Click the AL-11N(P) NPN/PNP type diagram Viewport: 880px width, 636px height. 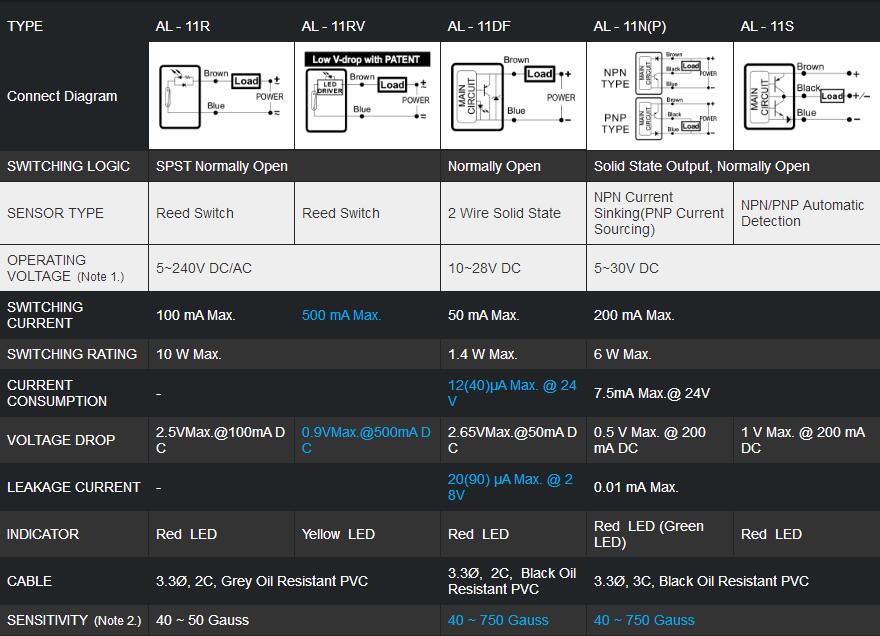(x=659, y=96)
